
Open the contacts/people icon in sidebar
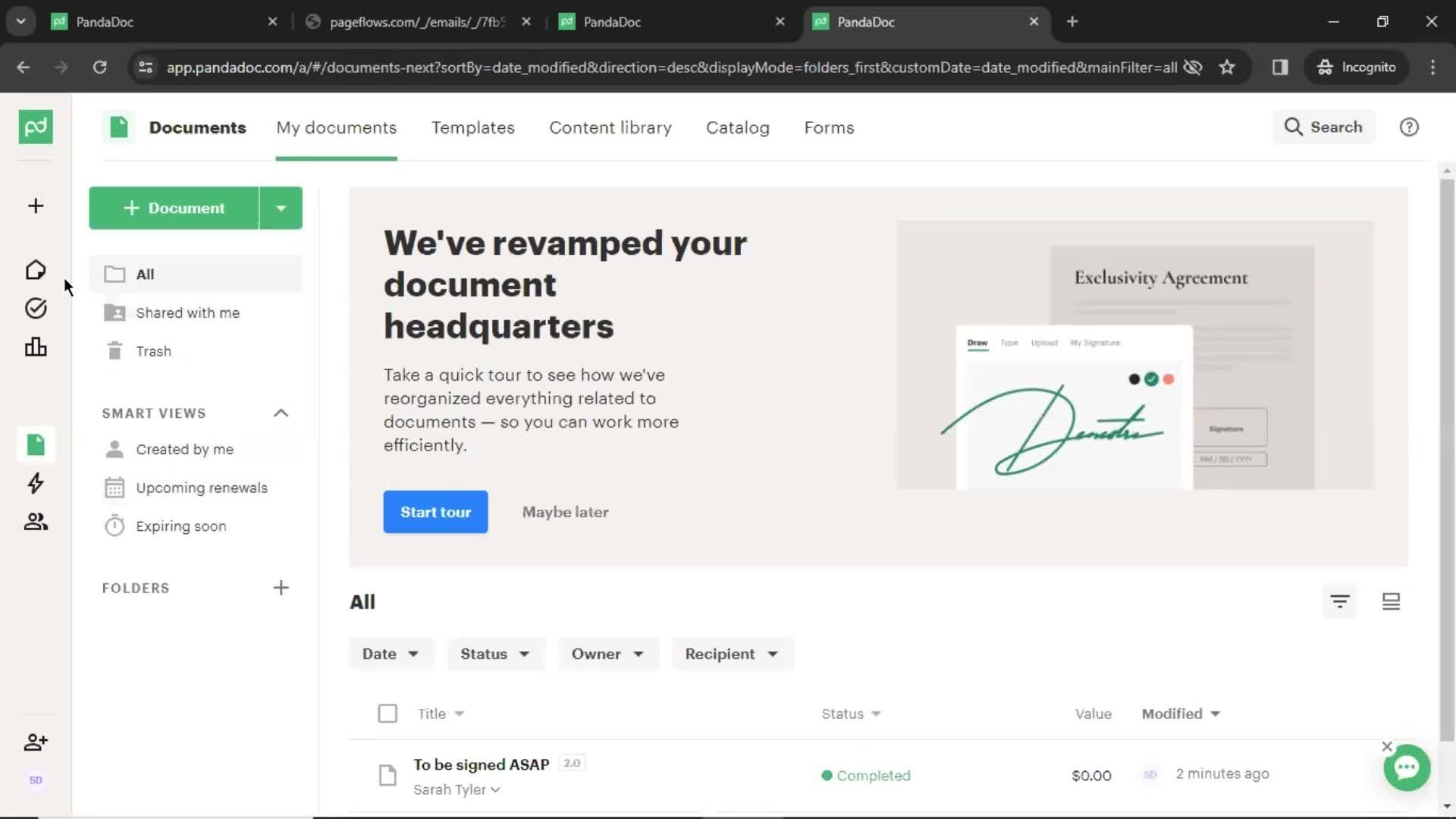click(x=35, y=521)
